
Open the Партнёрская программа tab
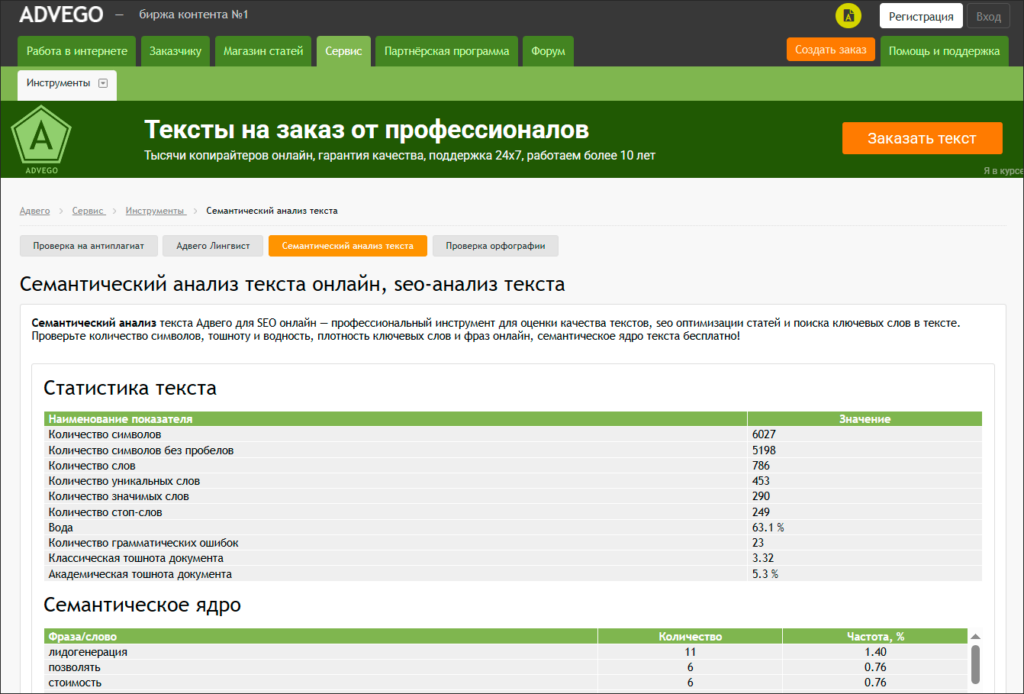pyautogui.click(x=447, y=51)
